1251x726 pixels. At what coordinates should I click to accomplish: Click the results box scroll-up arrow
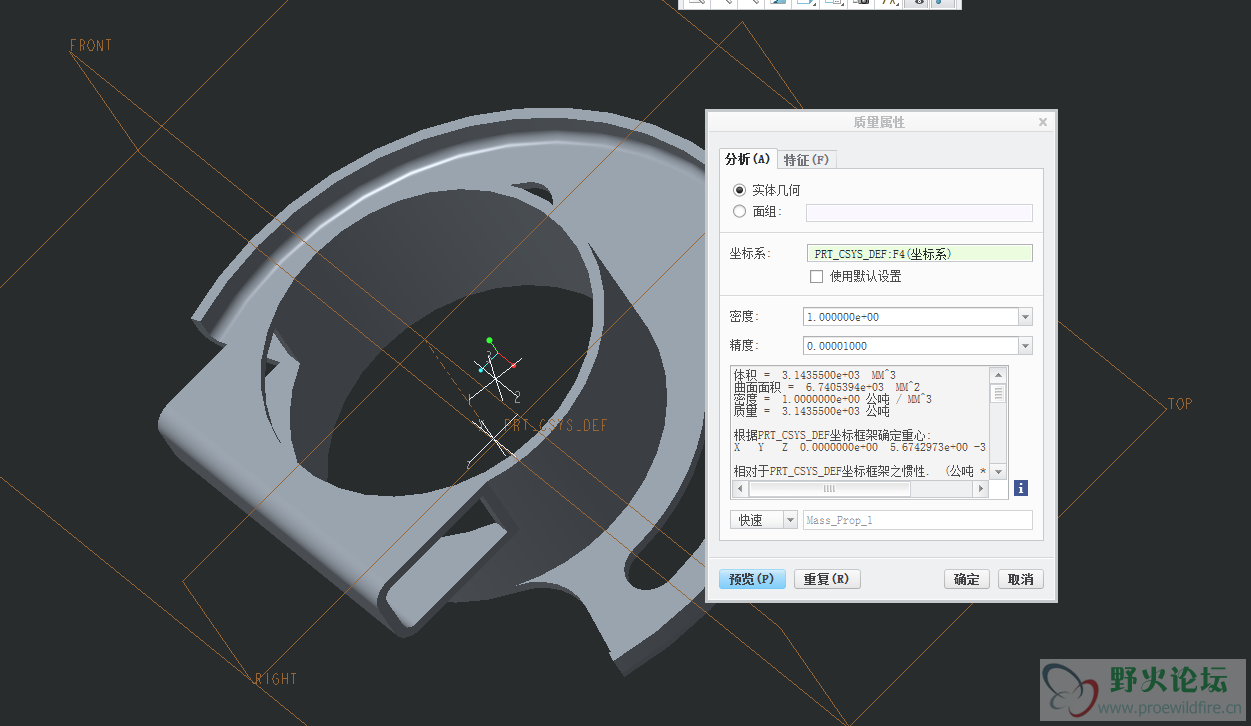pos(998,375)
